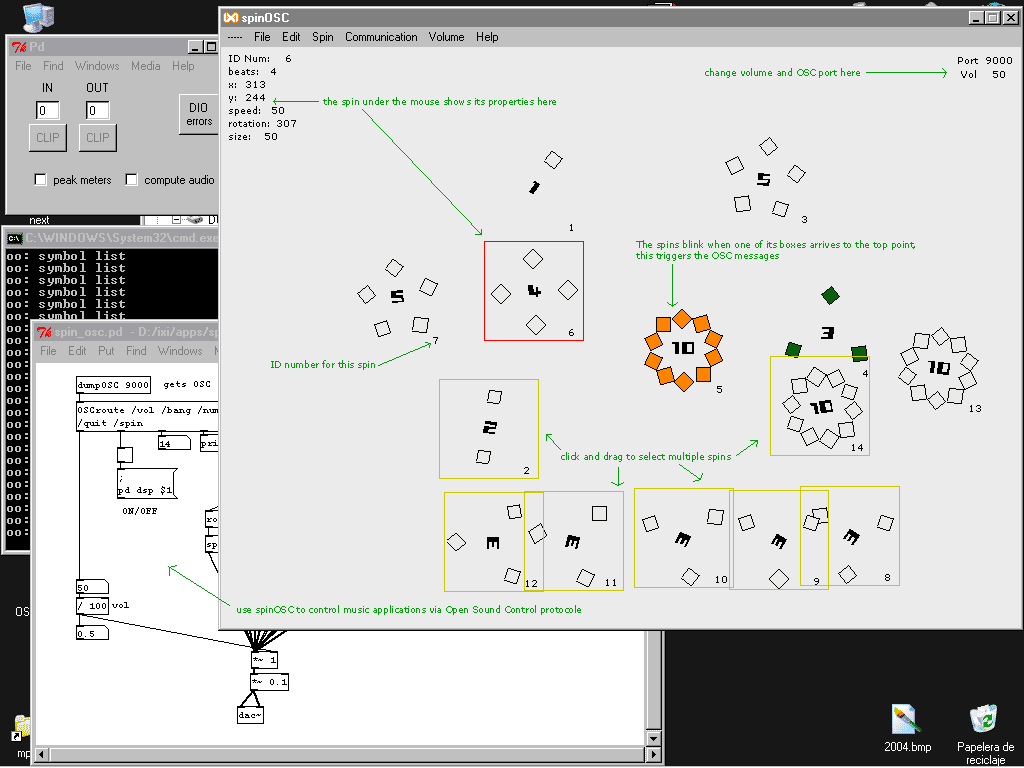1024x768 pixels.
Task: Open the Find menu in spin_osc.pd window
Action: point(136,351)
